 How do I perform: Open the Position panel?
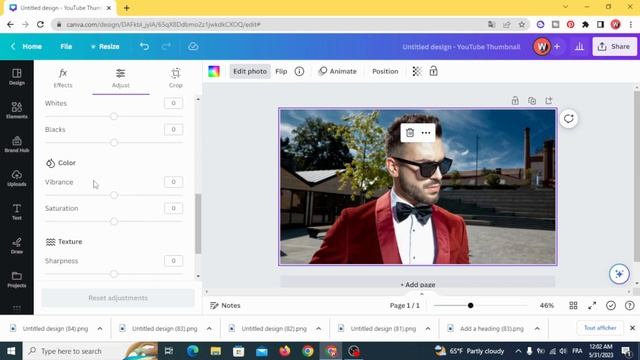point(385,71)
